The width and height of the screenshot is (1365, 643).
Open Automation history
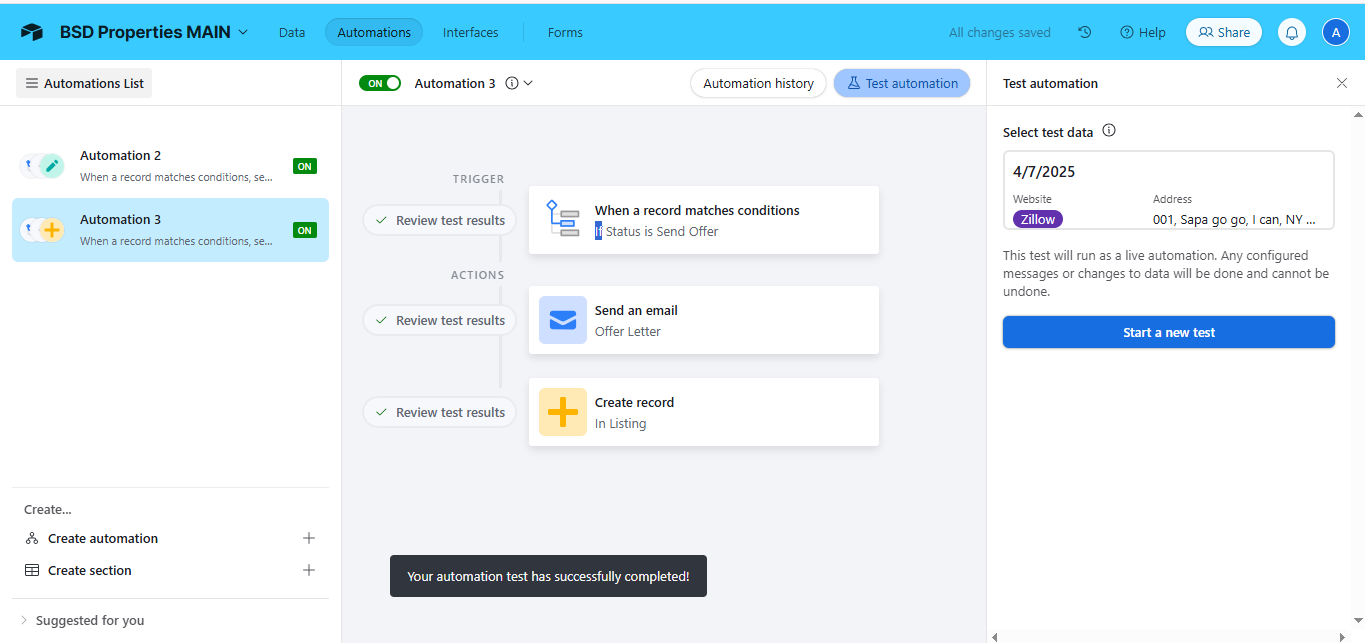[x=758, y=83]
